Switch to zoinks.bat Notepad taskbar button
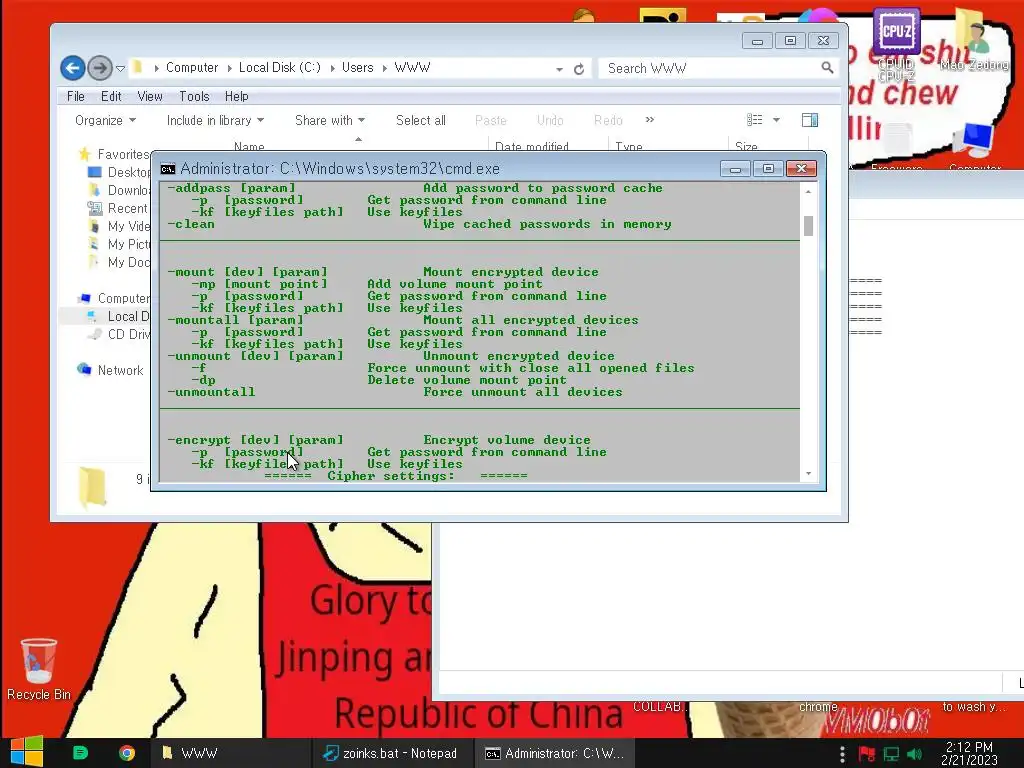 [392, 753]
